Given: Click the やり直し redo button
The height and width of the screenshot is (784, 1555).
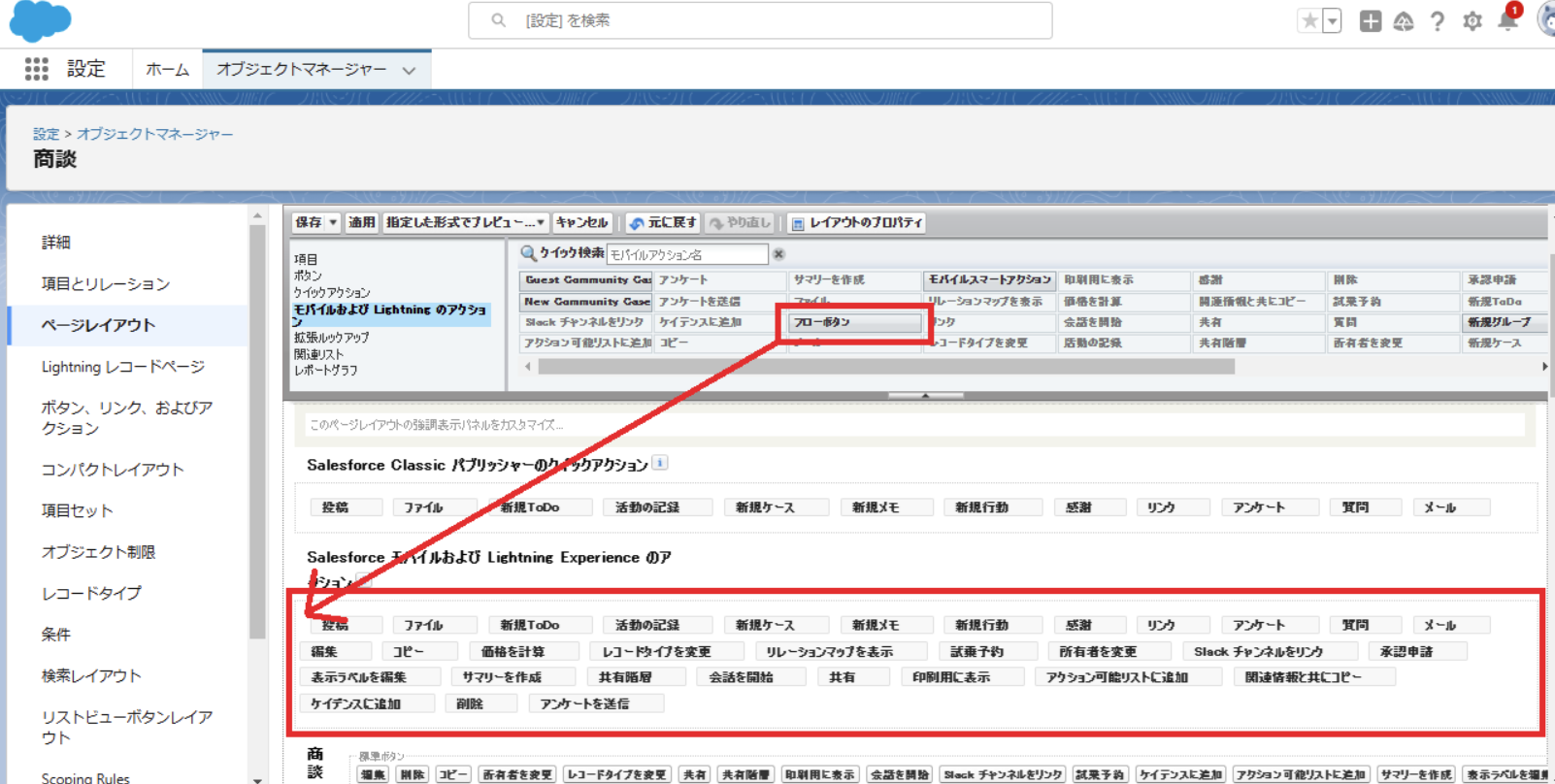Looking at the screenshot, I should click(740, 222).
